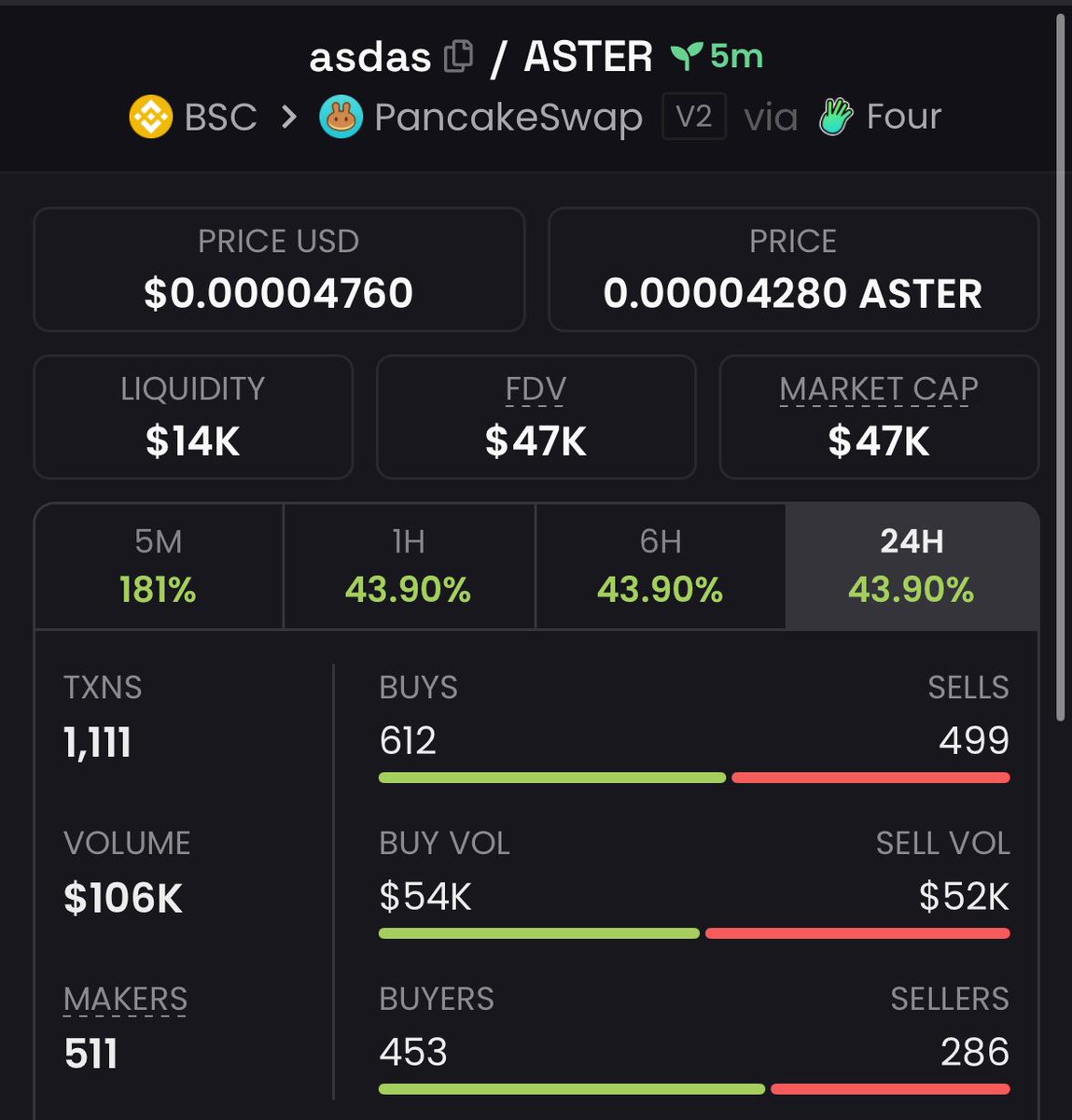Select the 1H timeframe tab
Screen dimensions: 1072x1120
tap(409, 567)
